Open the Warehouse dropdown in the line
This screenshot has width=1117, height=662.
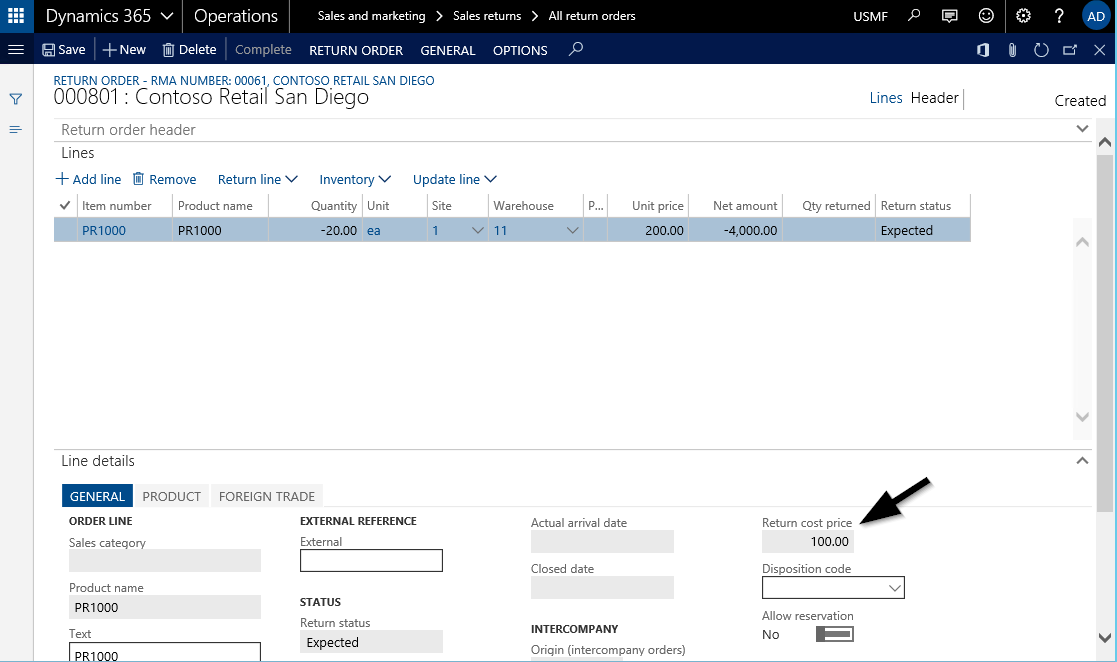click(572, 231)
